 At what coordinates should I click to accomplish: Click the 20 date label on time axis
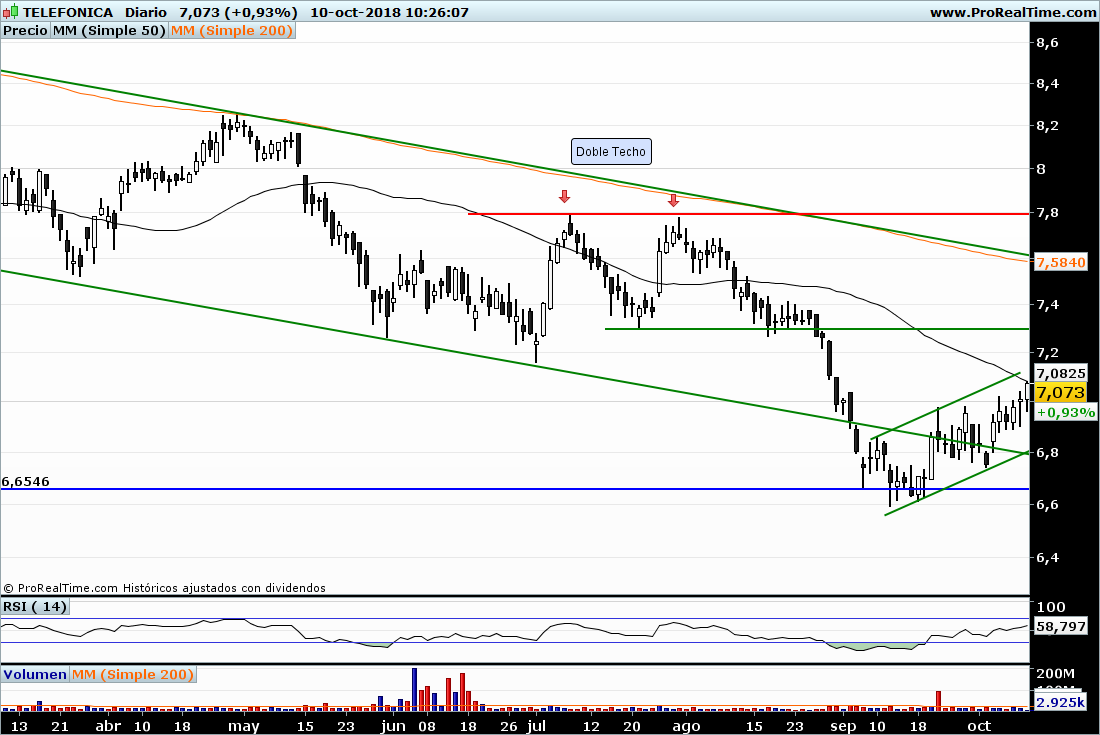pos(631,726)
